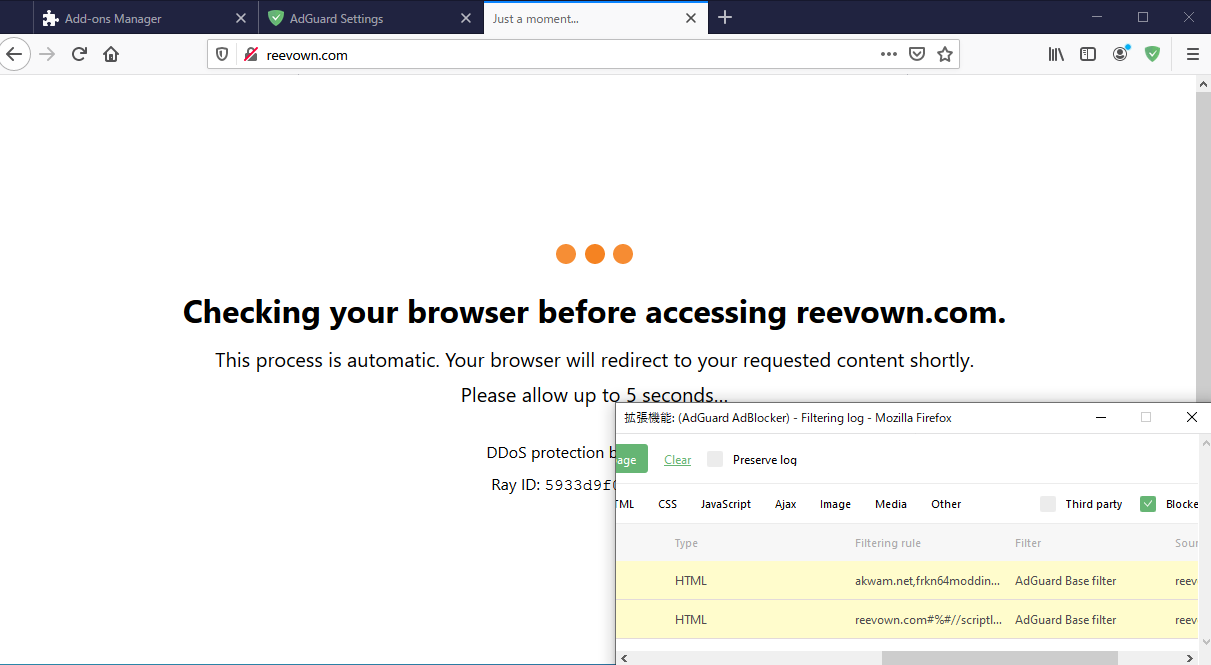Disable the Blocked filter checkbox

[x=1148, y=504]
